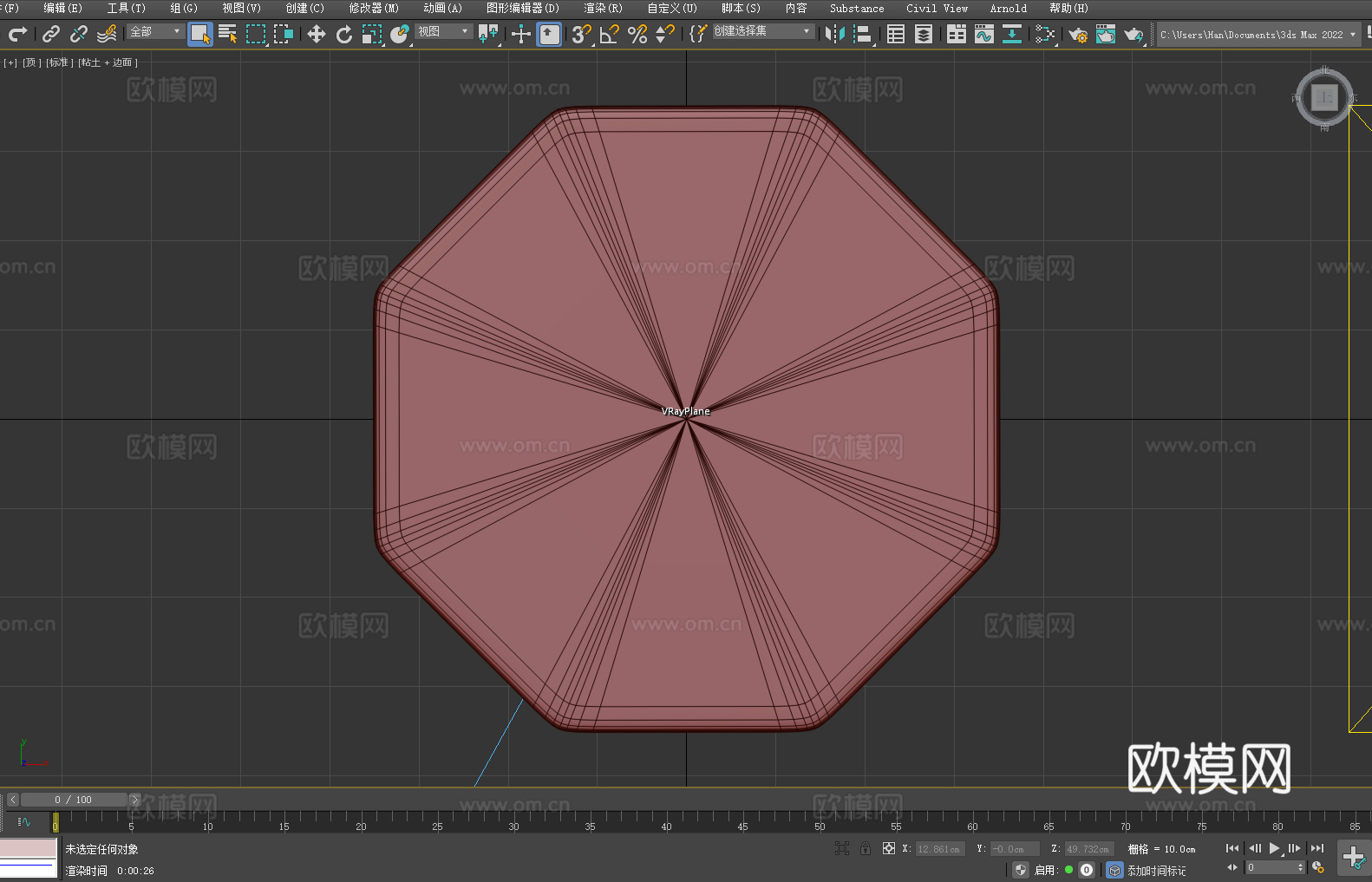
Task: Choose Rectangular Selection Region icon
Action: pyautogui.click(x=256, y=34)
